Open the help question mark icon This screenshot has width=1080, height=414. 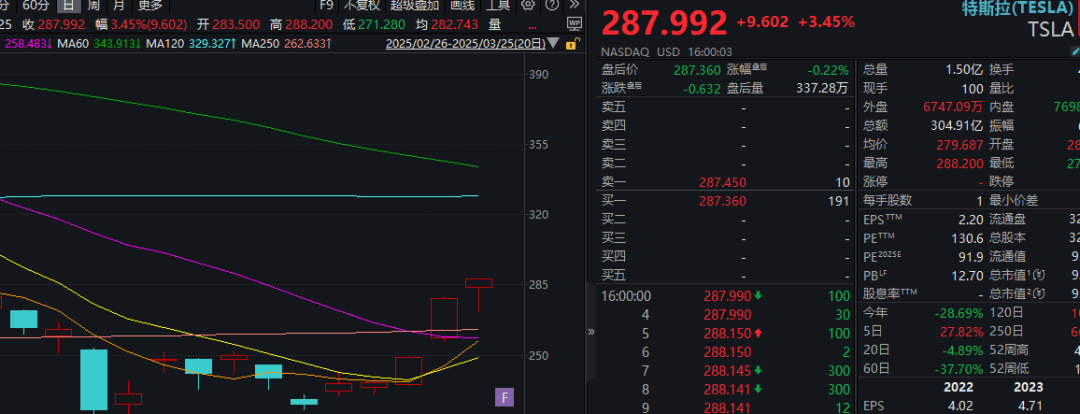(x=552, y=6)
